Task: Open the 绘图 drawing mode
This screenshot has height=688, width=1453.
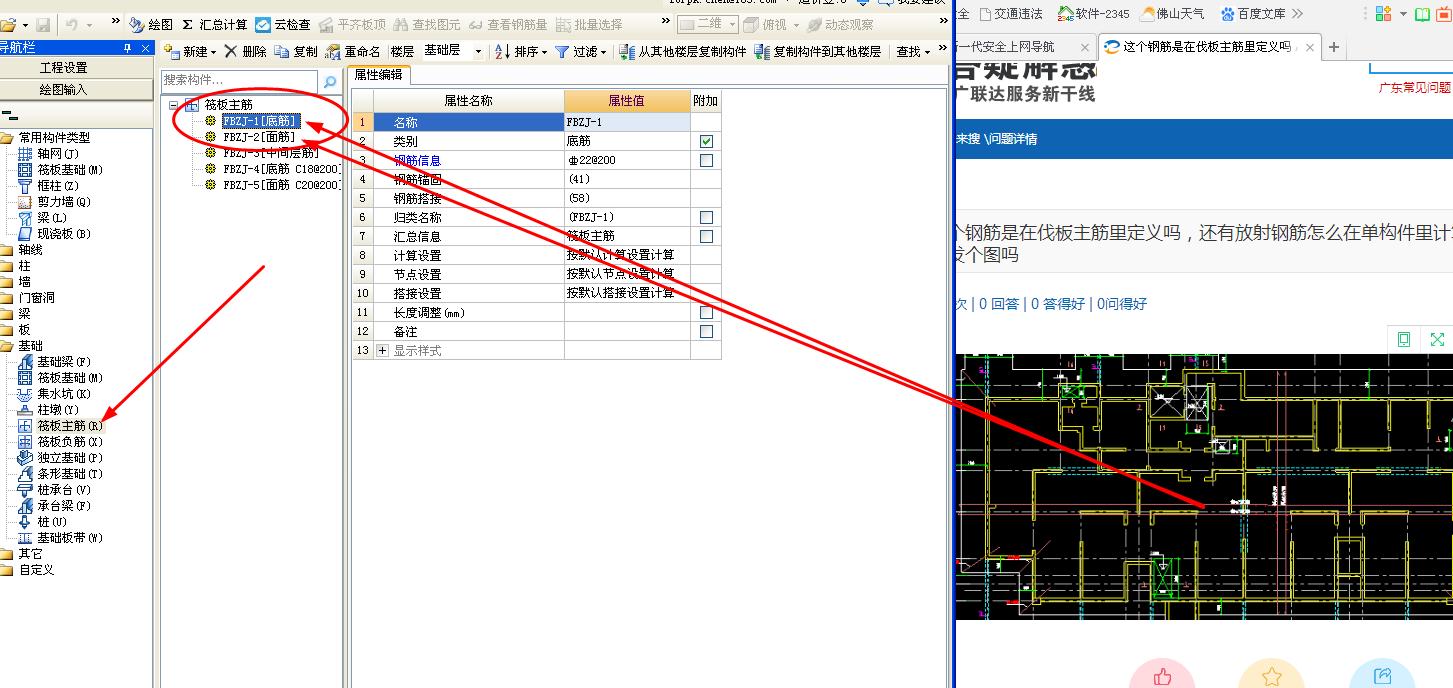Action: (x=151, y=24)
